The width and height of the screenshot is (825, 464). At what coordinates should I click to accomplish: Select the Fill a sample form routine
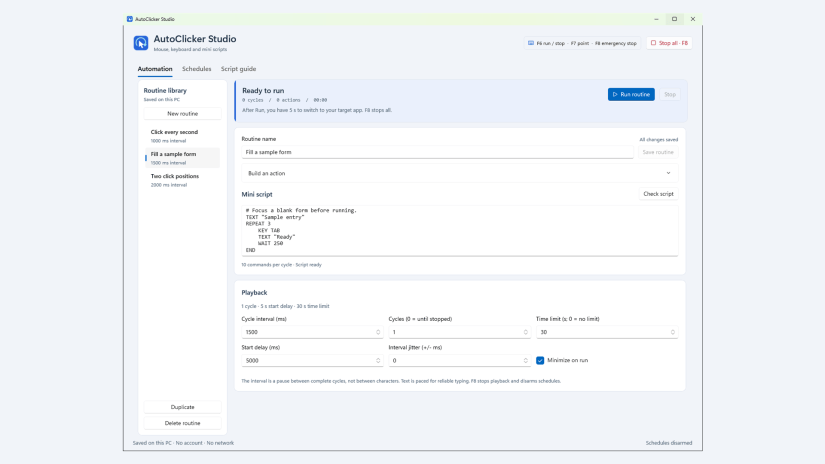[183, 158]
